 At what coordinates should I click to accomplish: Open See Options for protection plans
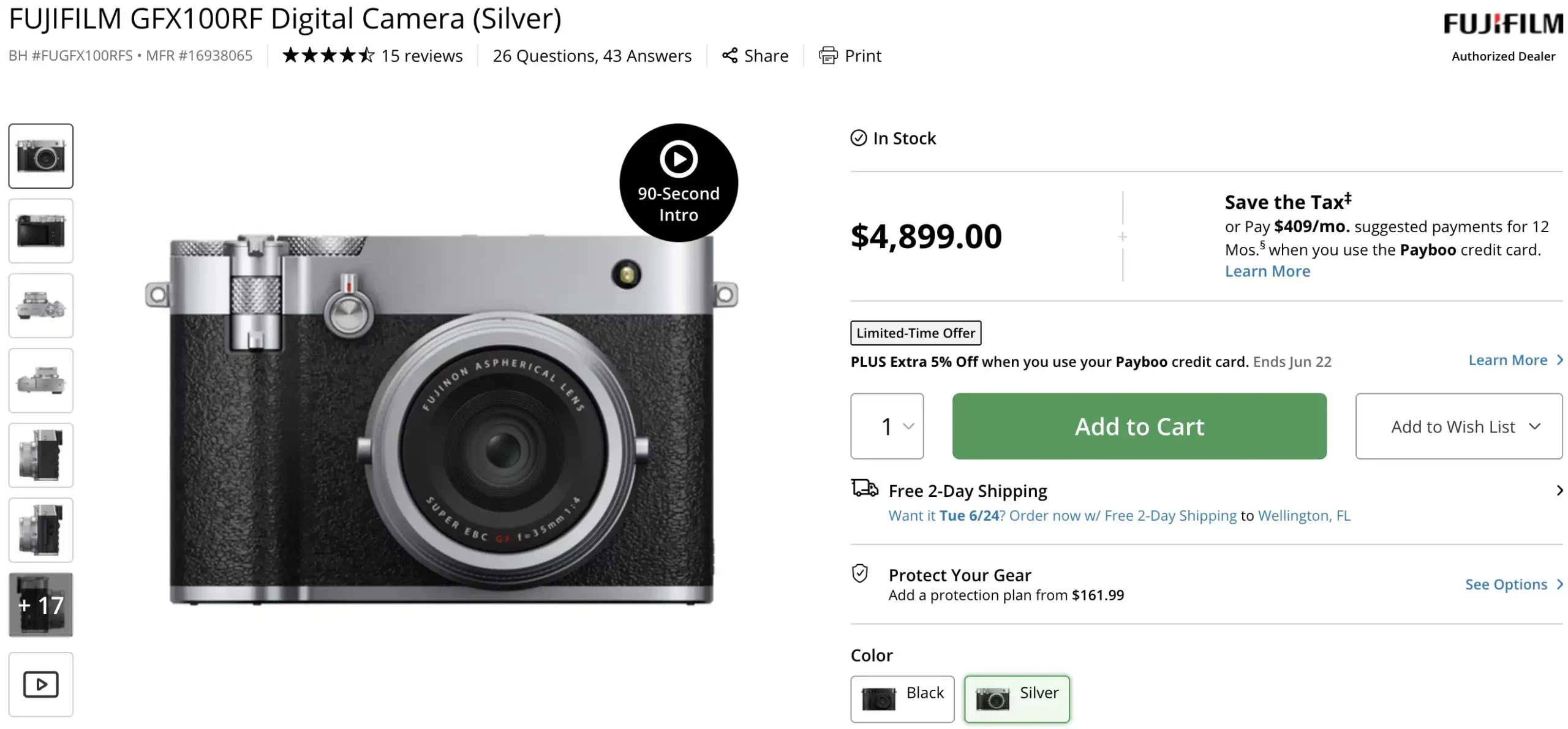(1513, 584)
